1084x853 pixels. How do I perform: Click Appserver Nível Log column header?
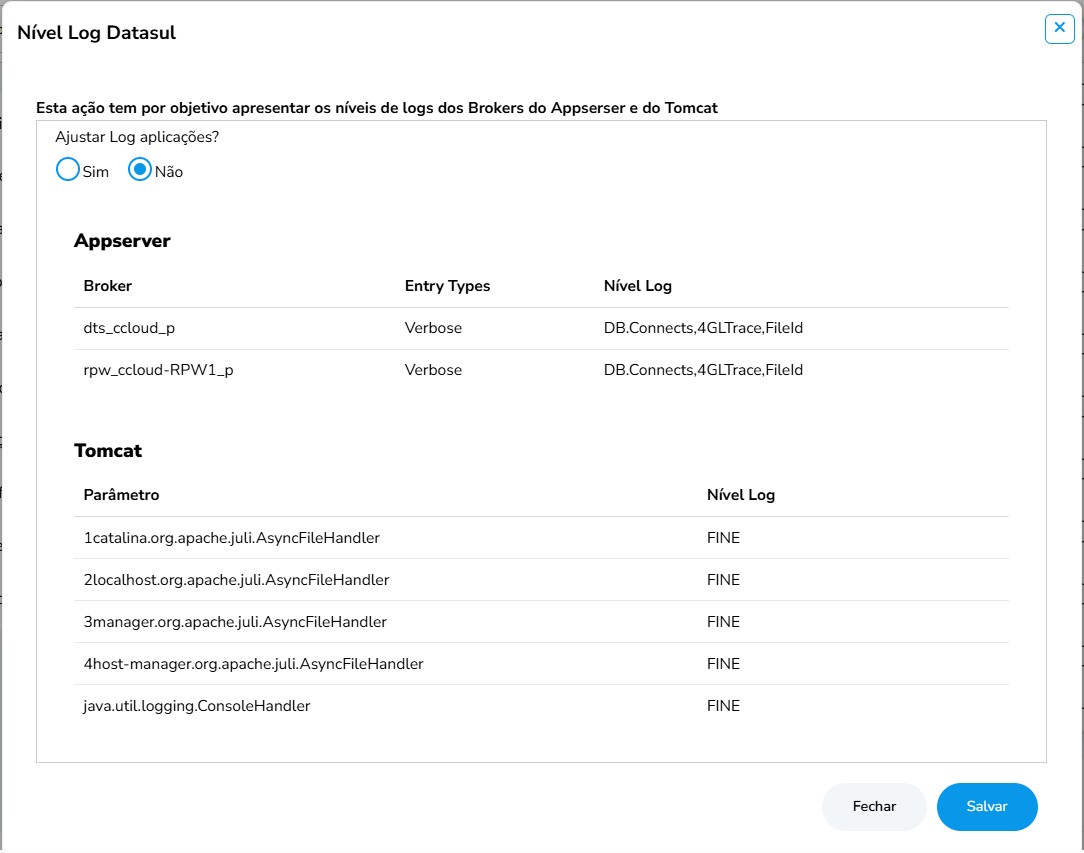click(x=637, y=286)
